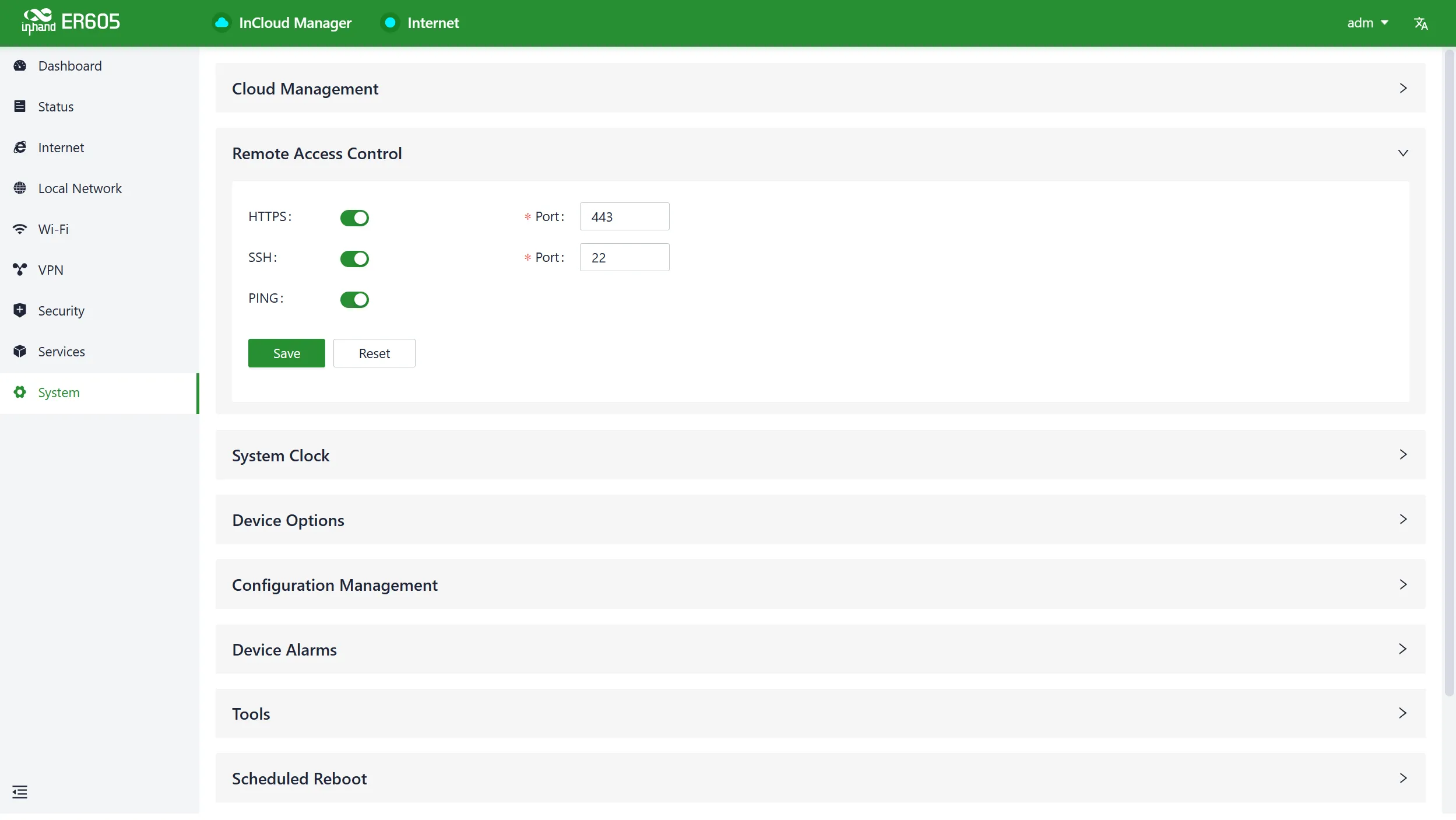This screenshot has height=820, width=1456.
Task: Open the Status menu item
Action: pyautogui.click(x=100, y=107)
